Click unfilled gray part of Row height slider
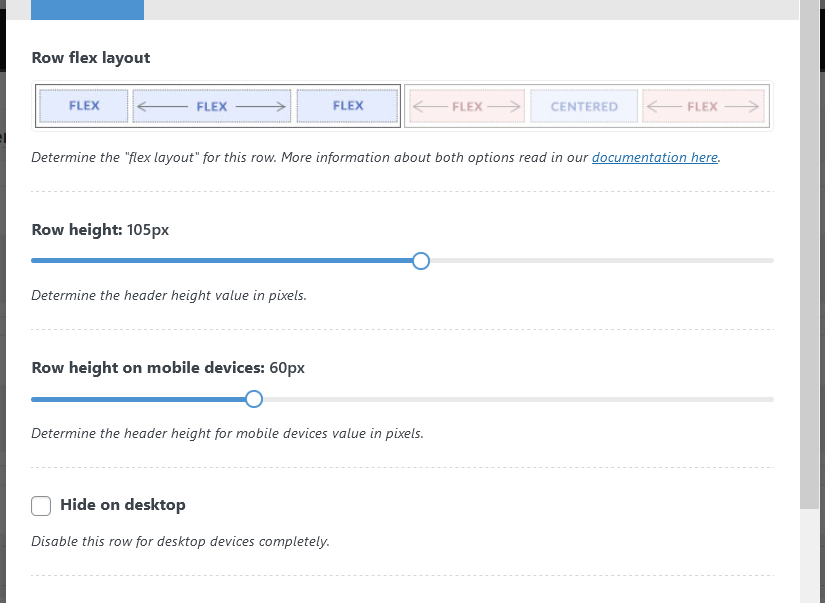 [600, 261]
